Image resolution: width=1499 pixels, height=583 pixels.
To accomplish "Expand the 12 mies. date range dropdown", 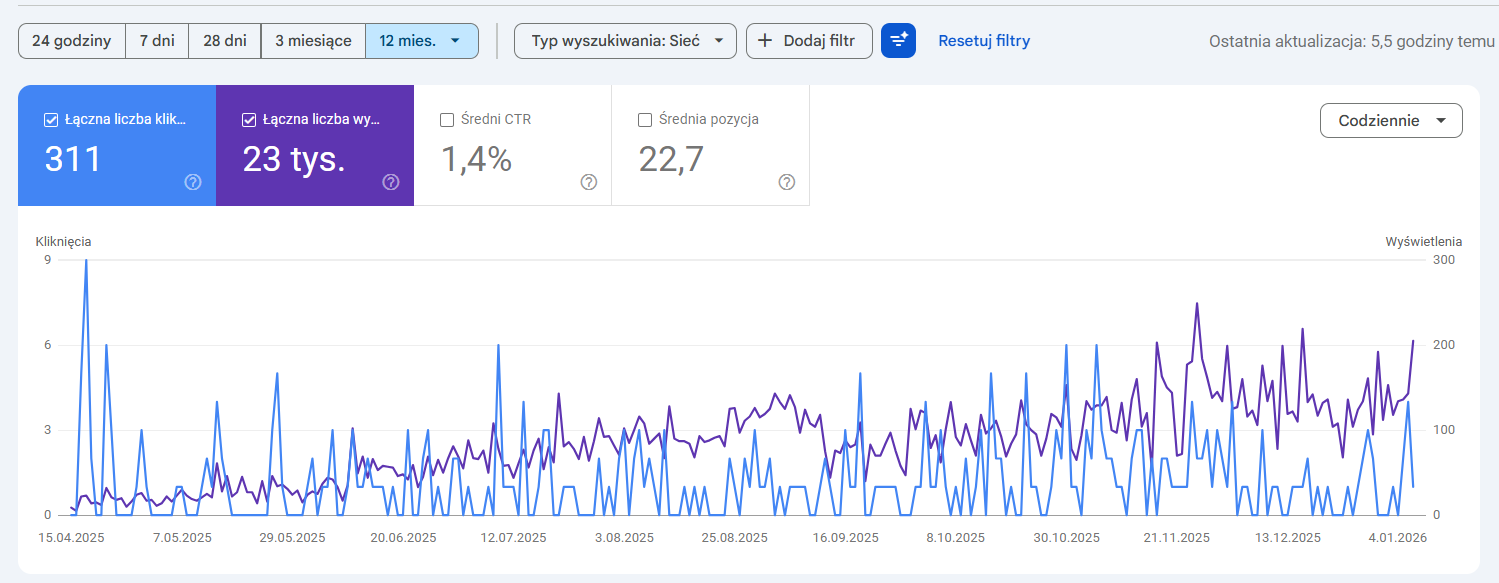I will (x=422, y=41).
